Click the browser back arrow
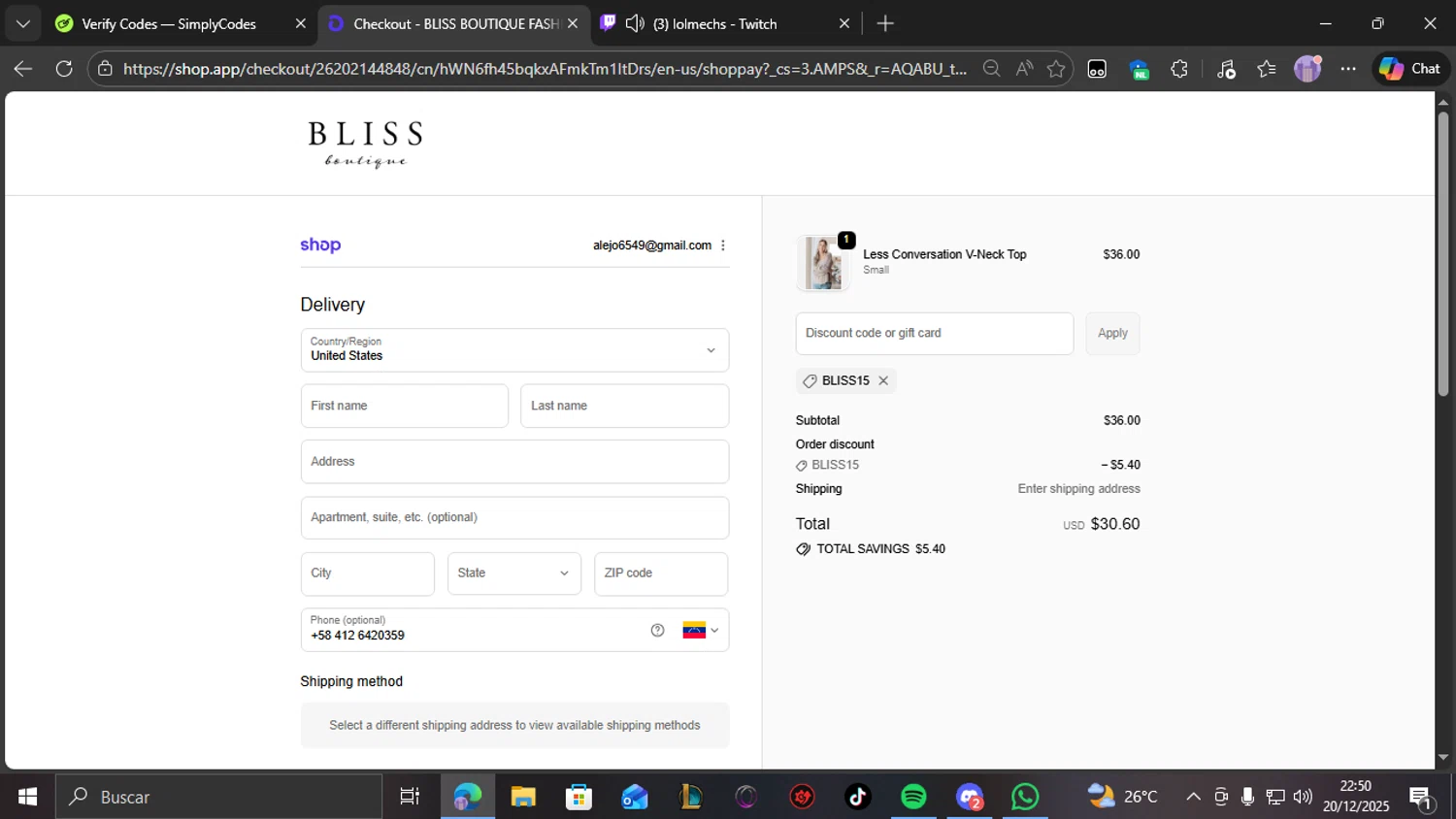The image size is (1456, 819). pos(23,69)
